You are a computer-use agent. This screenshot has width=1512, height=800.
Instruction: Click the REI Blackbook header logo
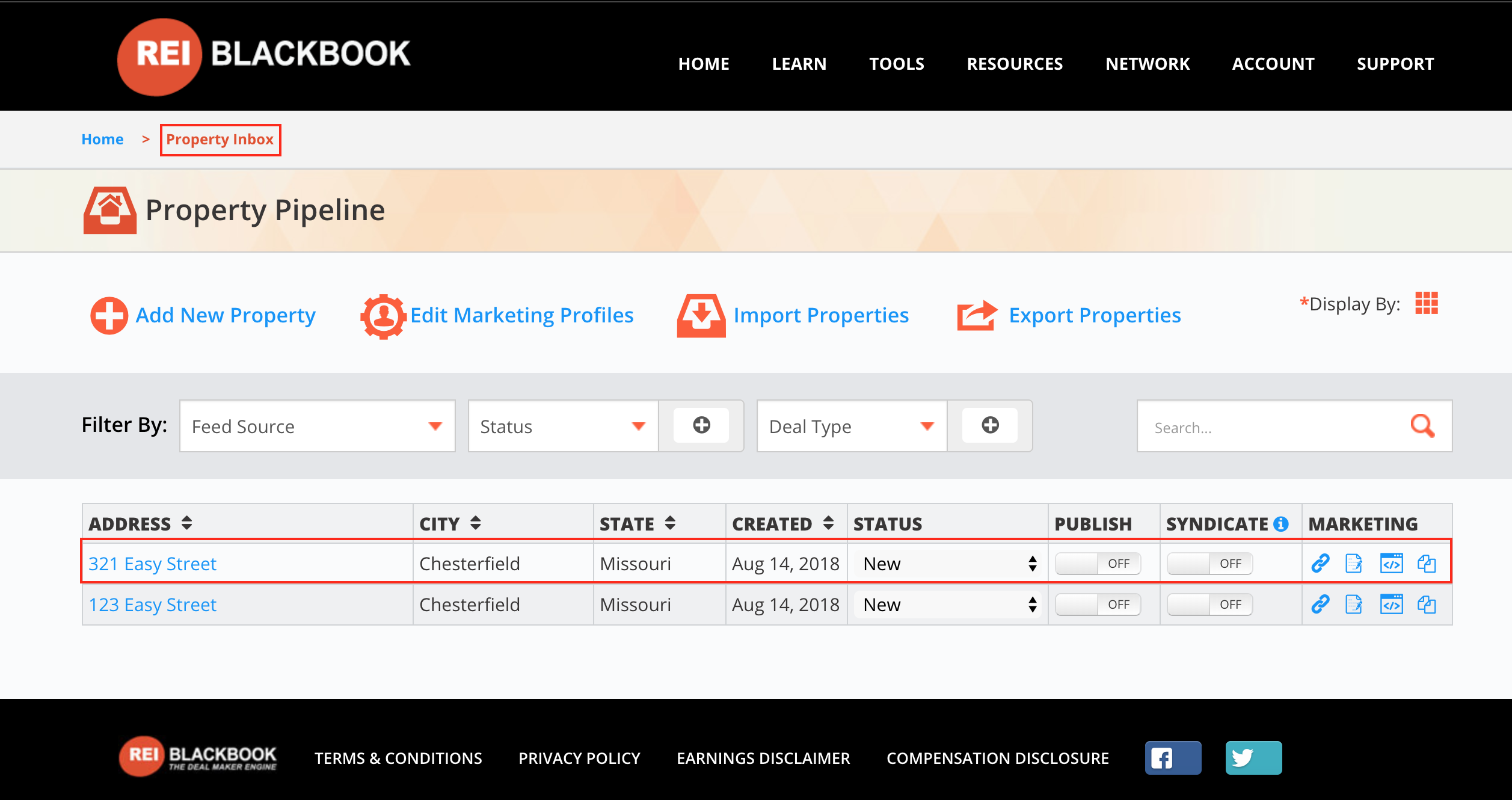263,56
